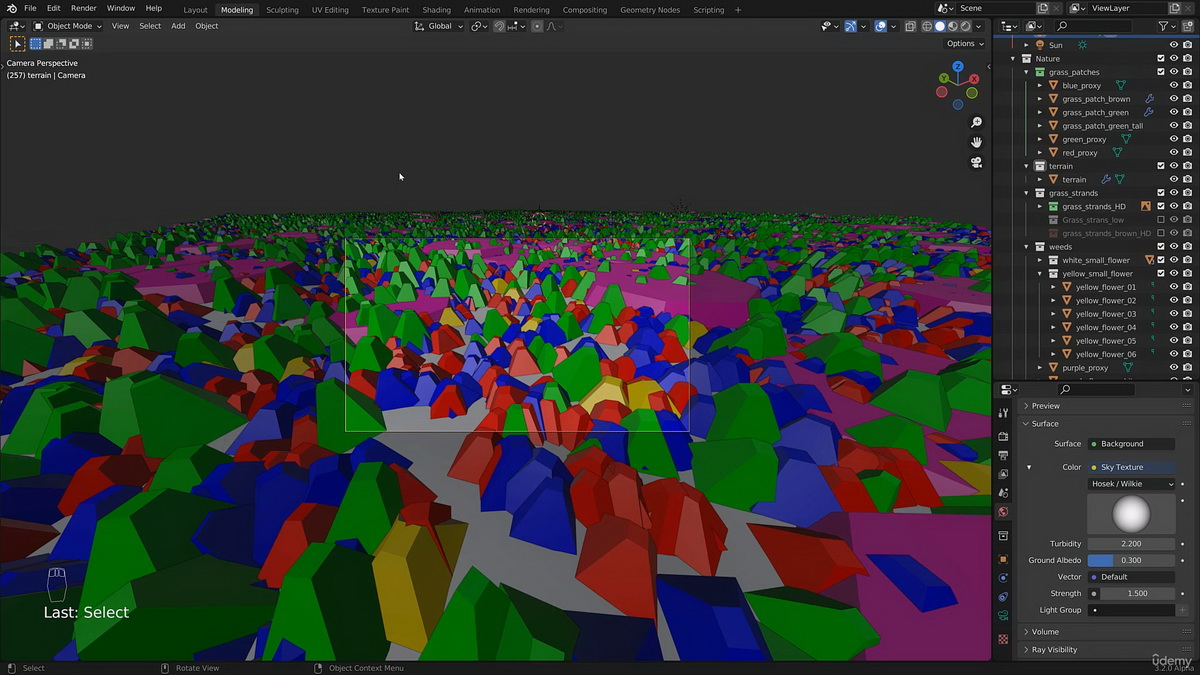Switch to the Sculpting workspace tab
Image resolution: width=1200 pixels, height=675 pixels.
282,10
